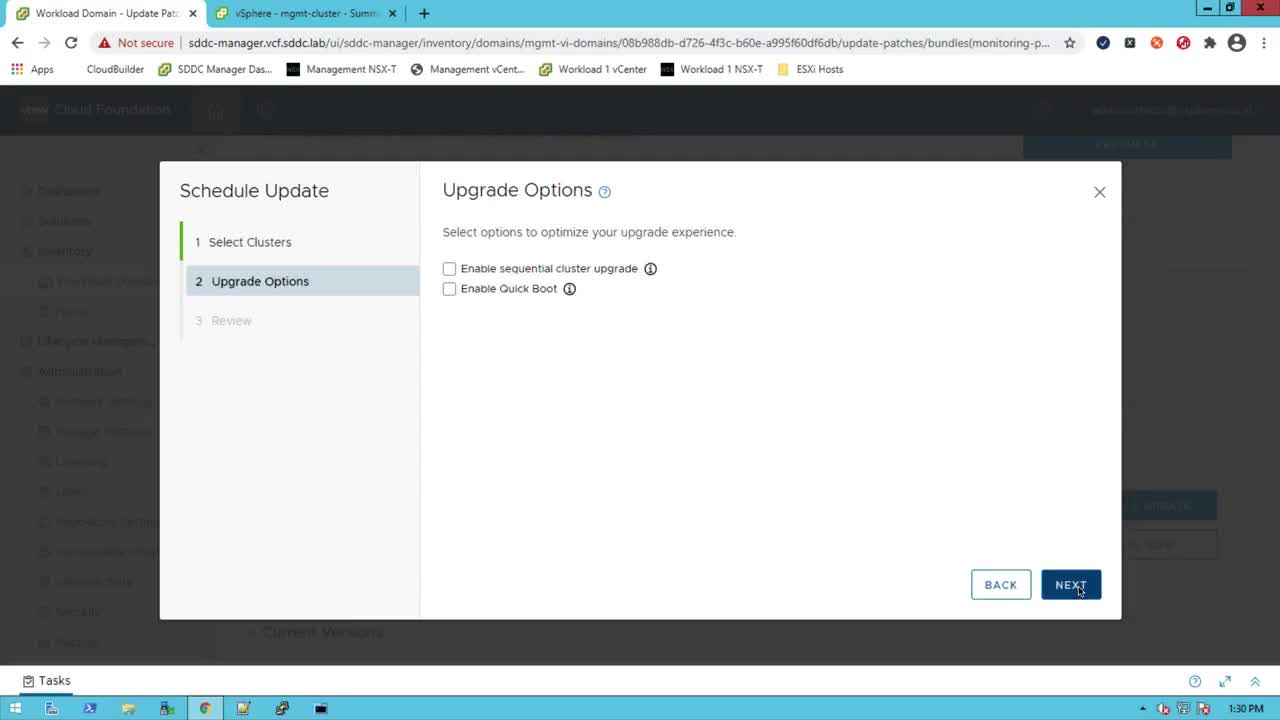
Task: Open Workload 1 vCenter bookmark
Action: click(x=593, y=69)
